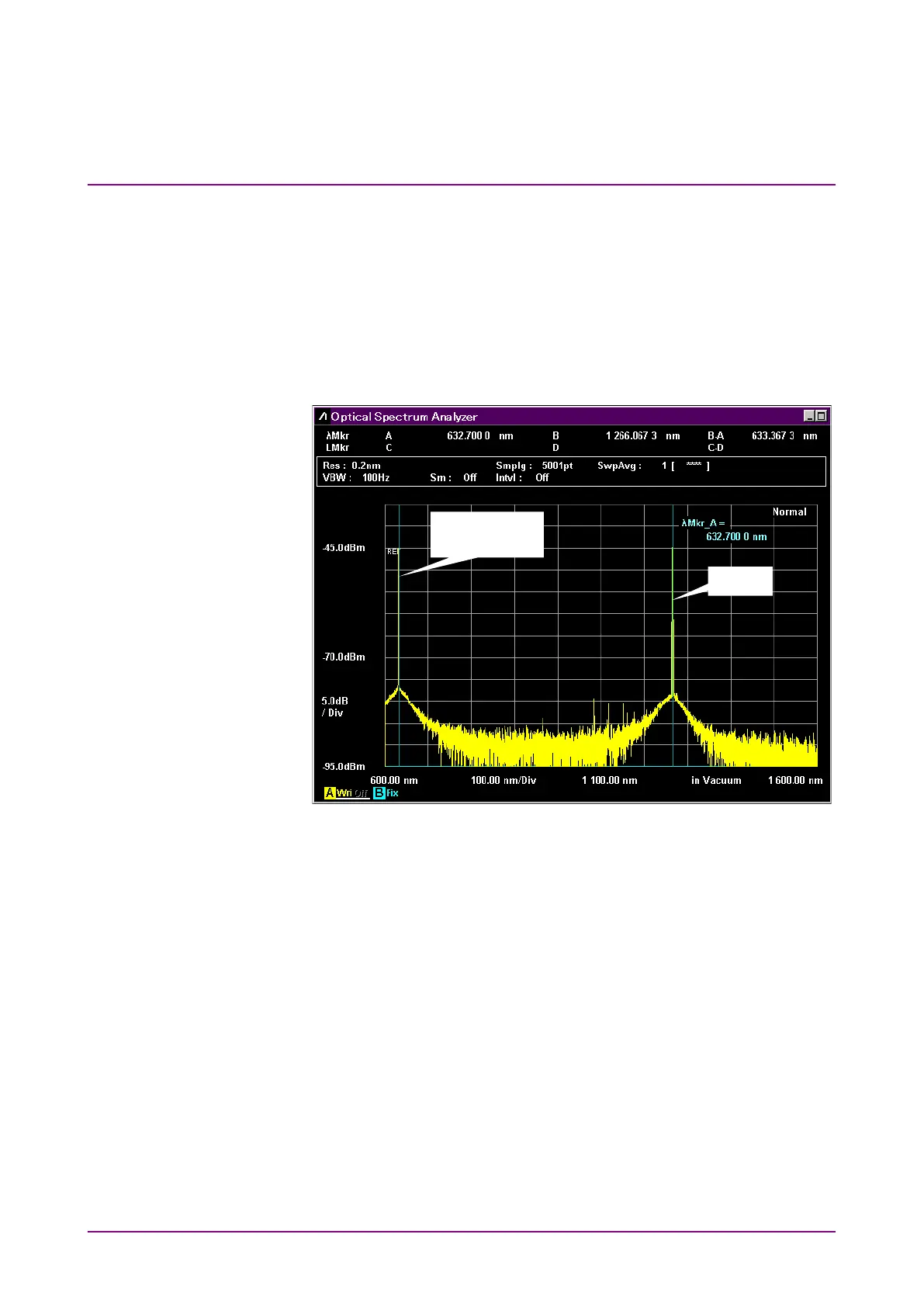Select the cyan trace B indicator

(379, 793)
